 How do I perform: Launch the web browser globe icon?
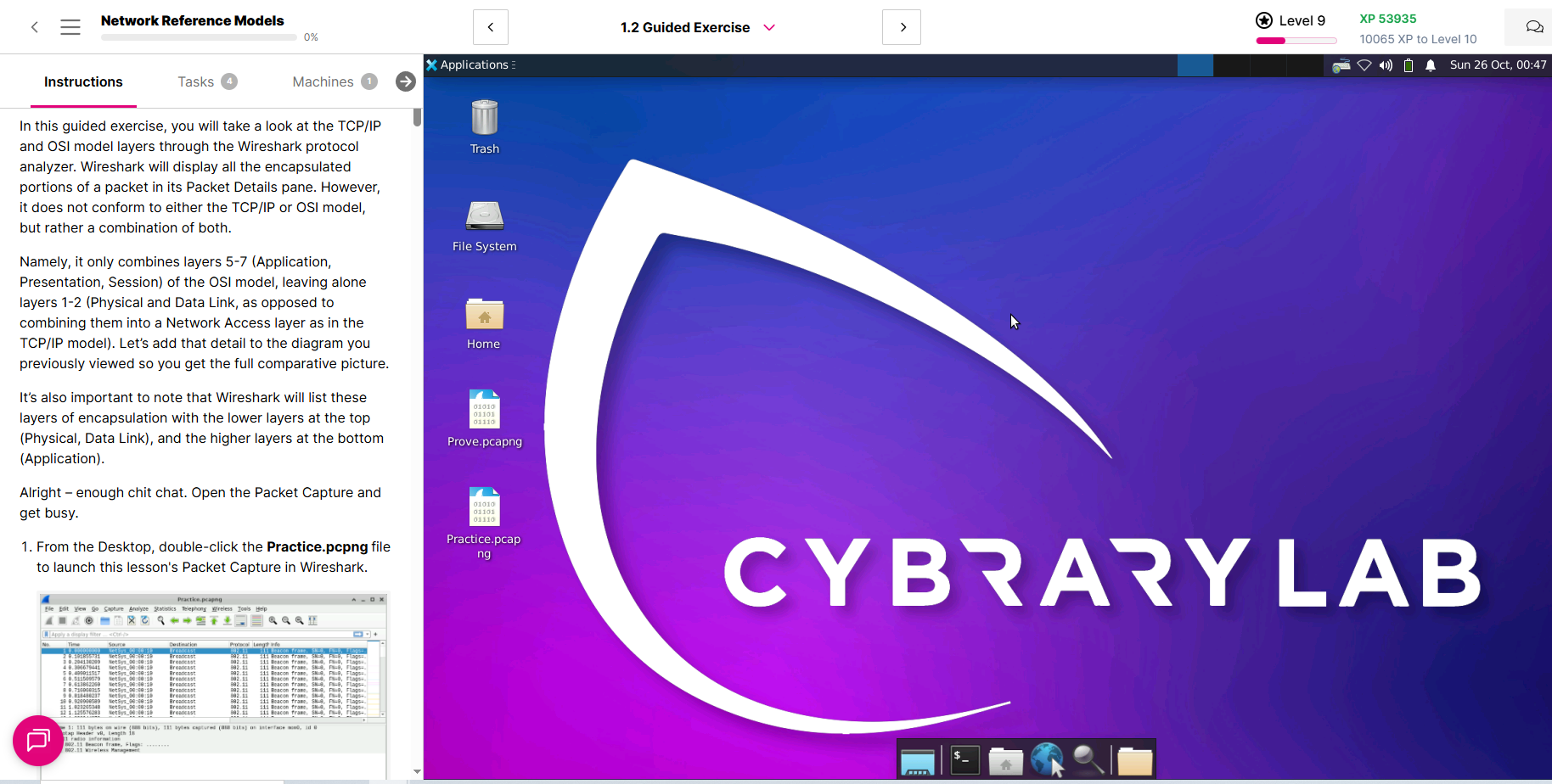tap(1047, 760)
